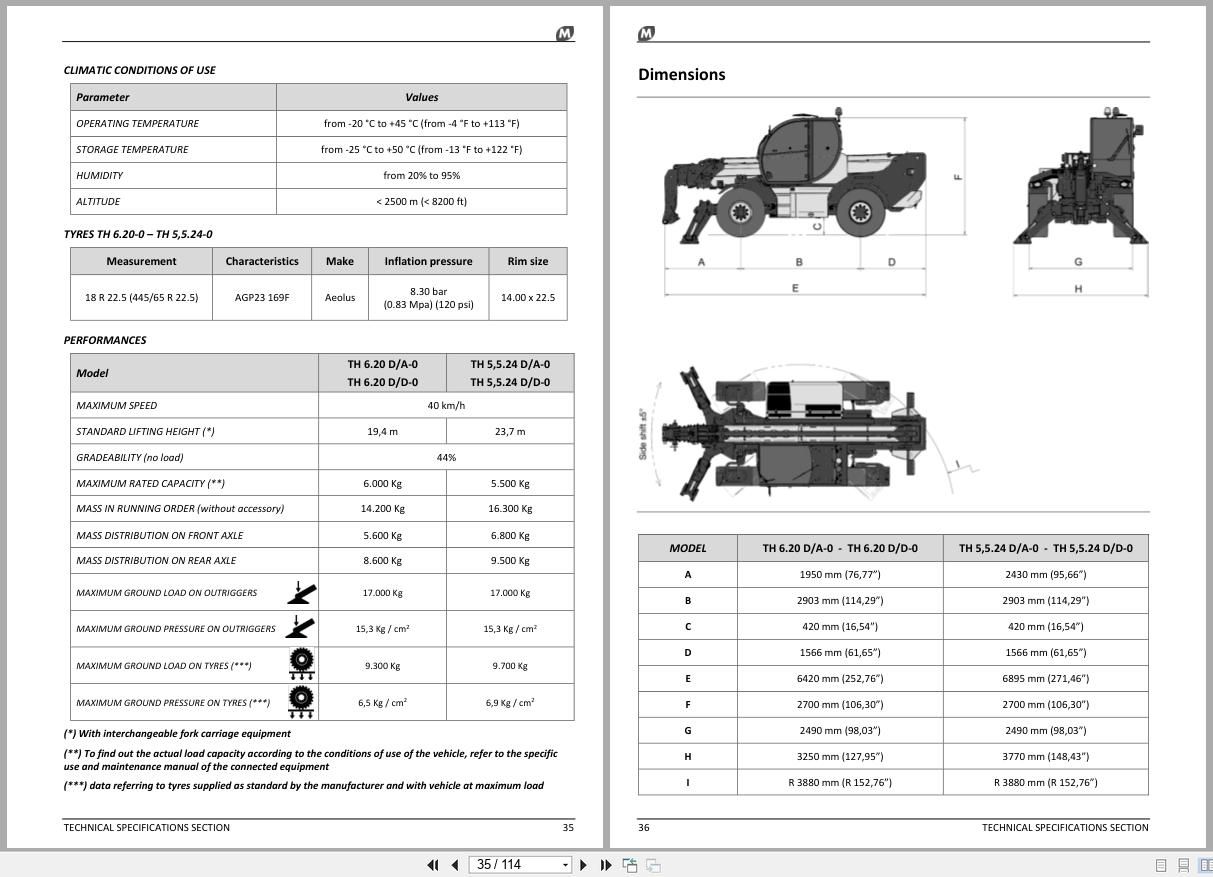Click the '40 km/h' maximum speed value
The image size is (1213, 877).
click(446, 405)
